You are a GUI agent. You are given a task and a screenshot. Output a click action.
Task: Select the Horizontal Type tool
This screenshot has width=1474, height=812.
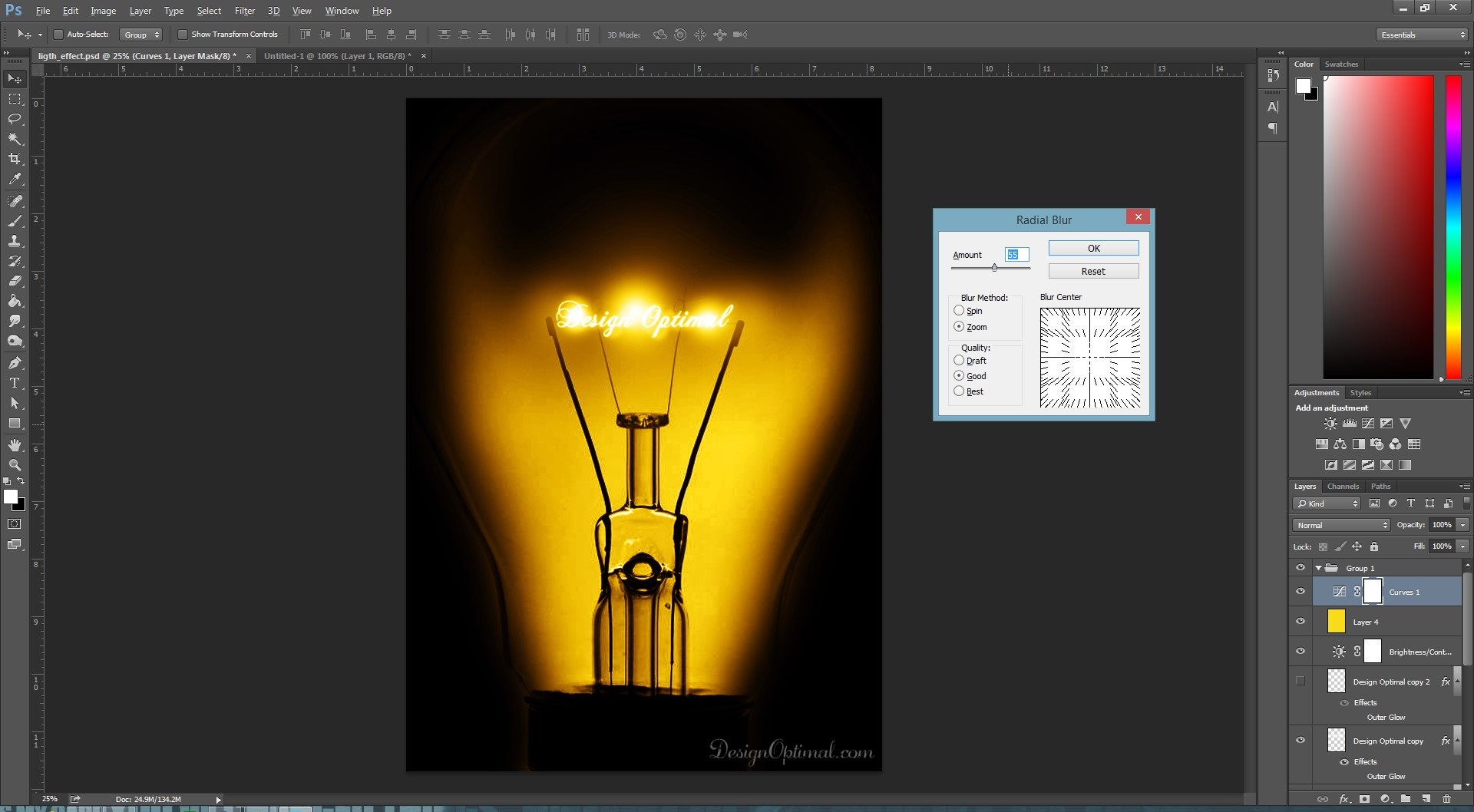pyautogui.click(x=15, y=383)
